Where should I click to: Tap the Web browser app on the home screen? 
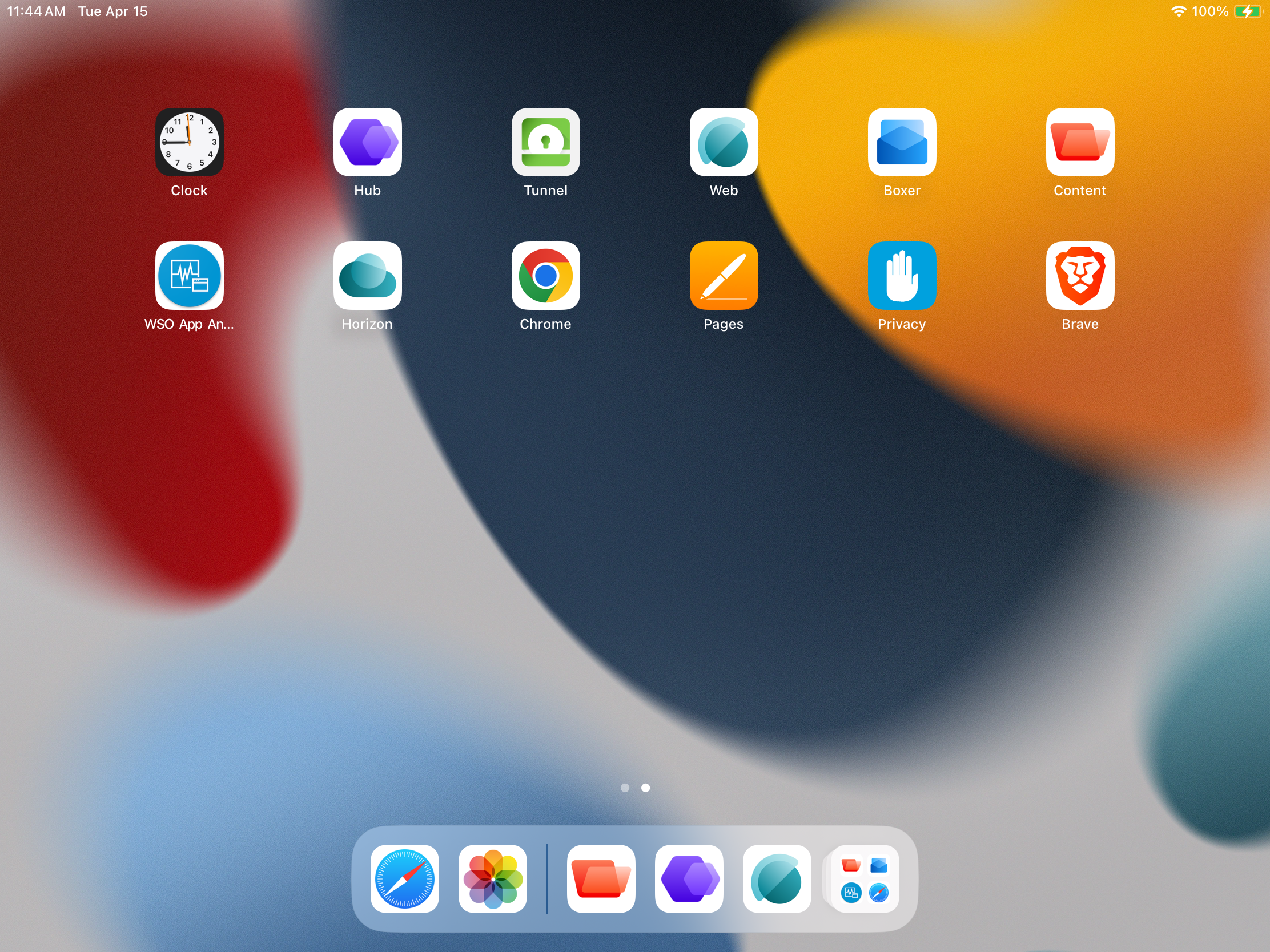click(724, 142)
